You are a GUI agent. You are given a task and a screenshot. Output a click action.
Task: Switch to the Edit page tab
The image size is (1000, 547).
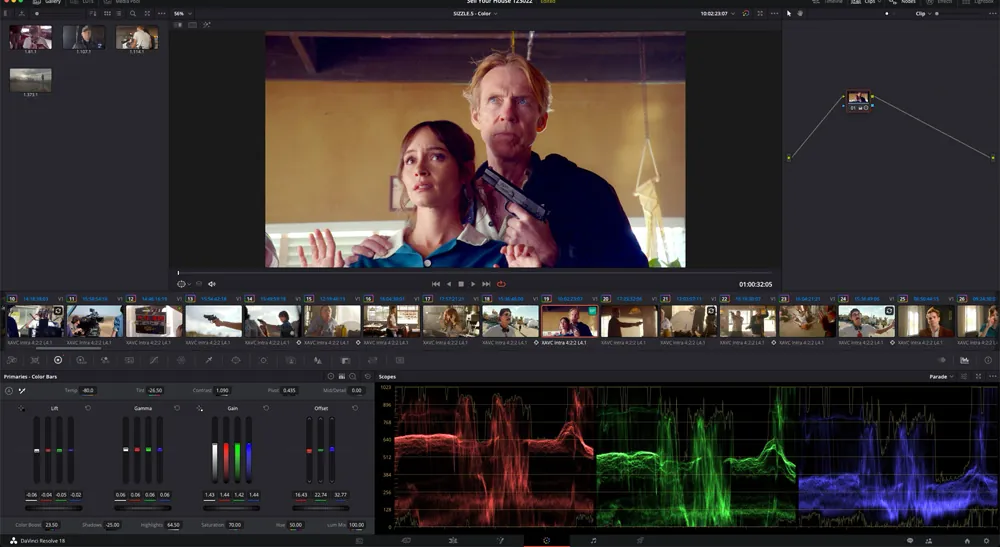tap(453, 541)
